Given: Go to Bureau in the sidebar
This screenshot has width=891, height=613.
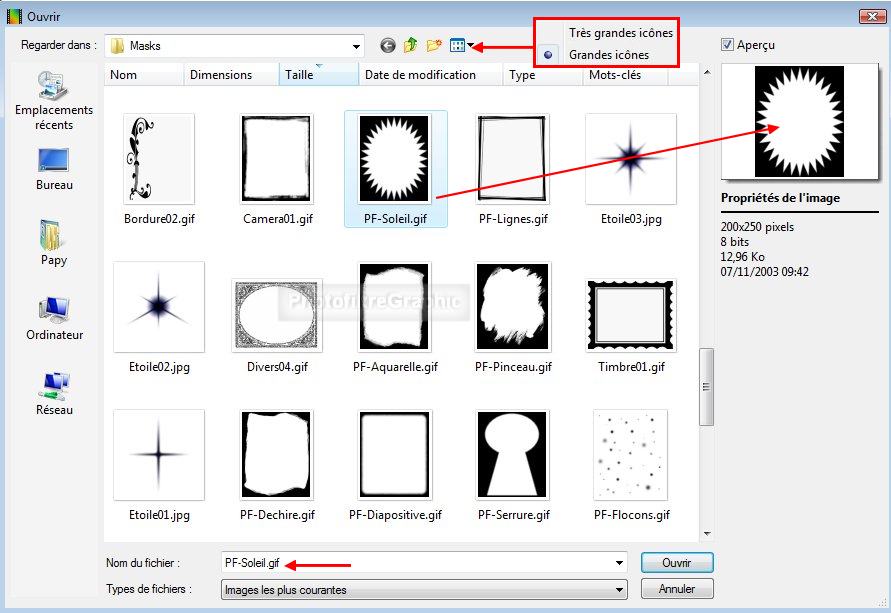Looking at the screenshot, I should click(54, 169).
